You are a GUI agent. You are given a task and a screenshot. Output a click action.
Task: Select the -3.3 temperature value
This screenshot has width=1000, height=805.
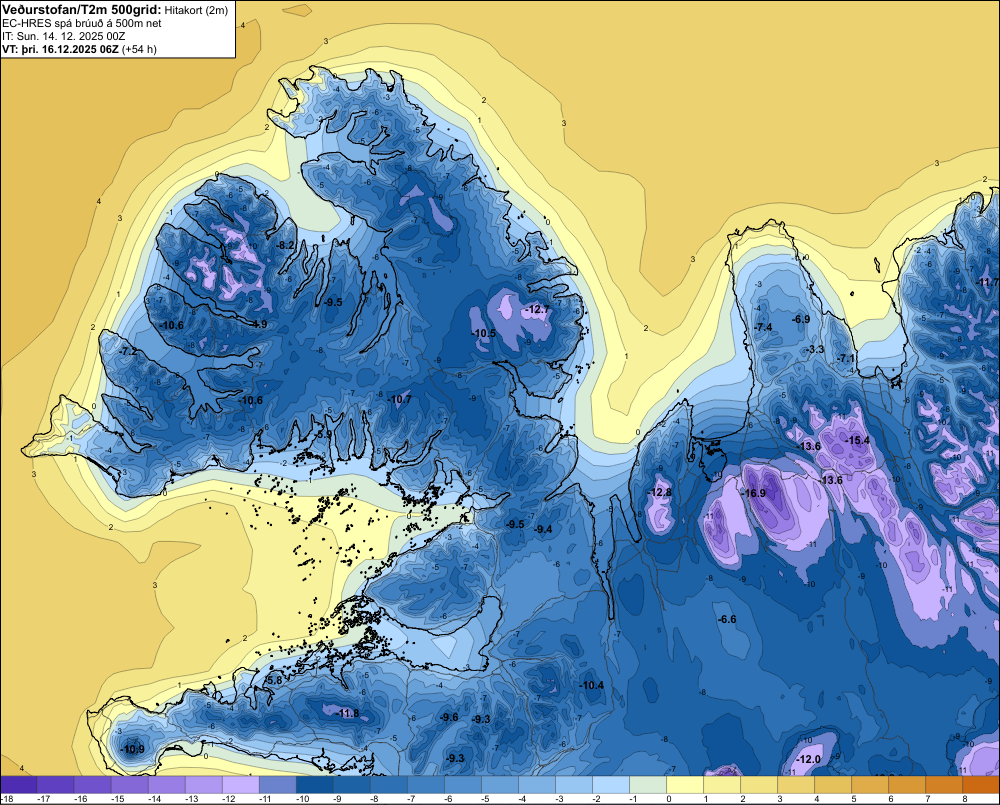[x=815, y=350]
